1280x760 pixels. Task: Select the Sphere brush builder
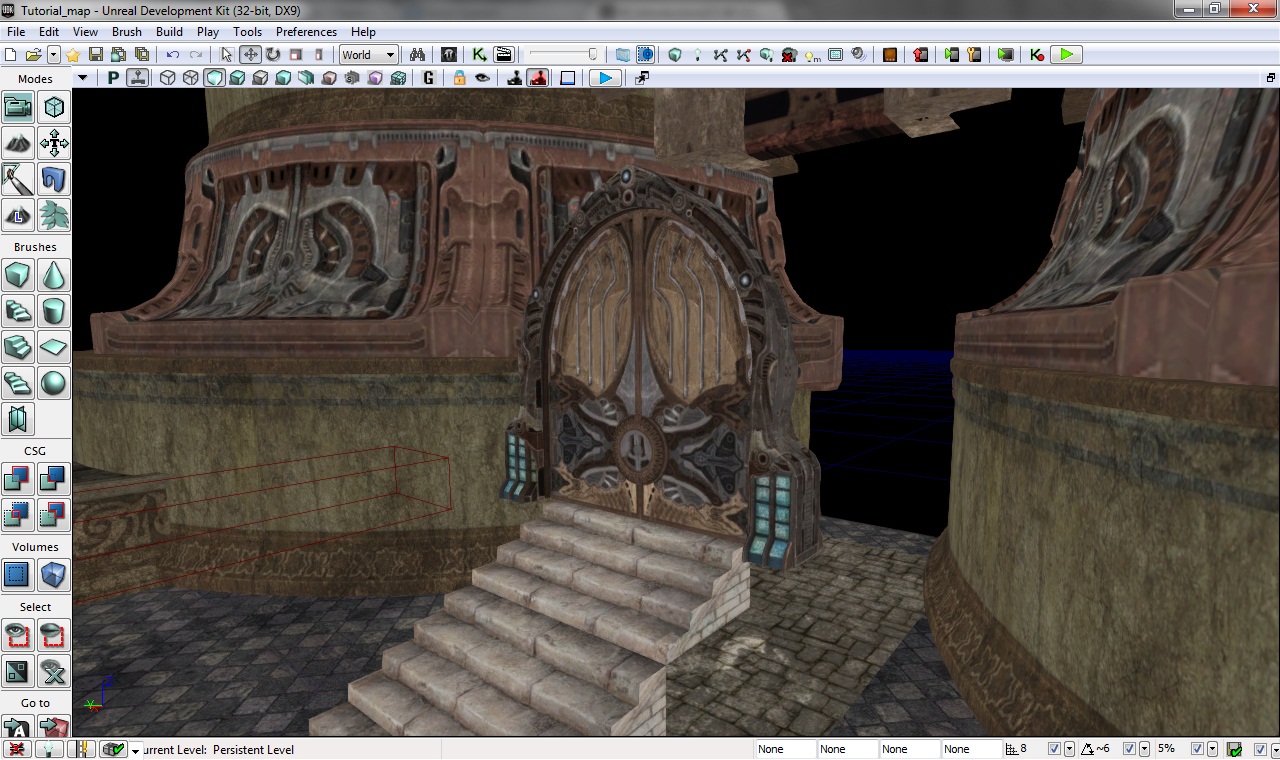pyautogui.click(x=54, y=383)
